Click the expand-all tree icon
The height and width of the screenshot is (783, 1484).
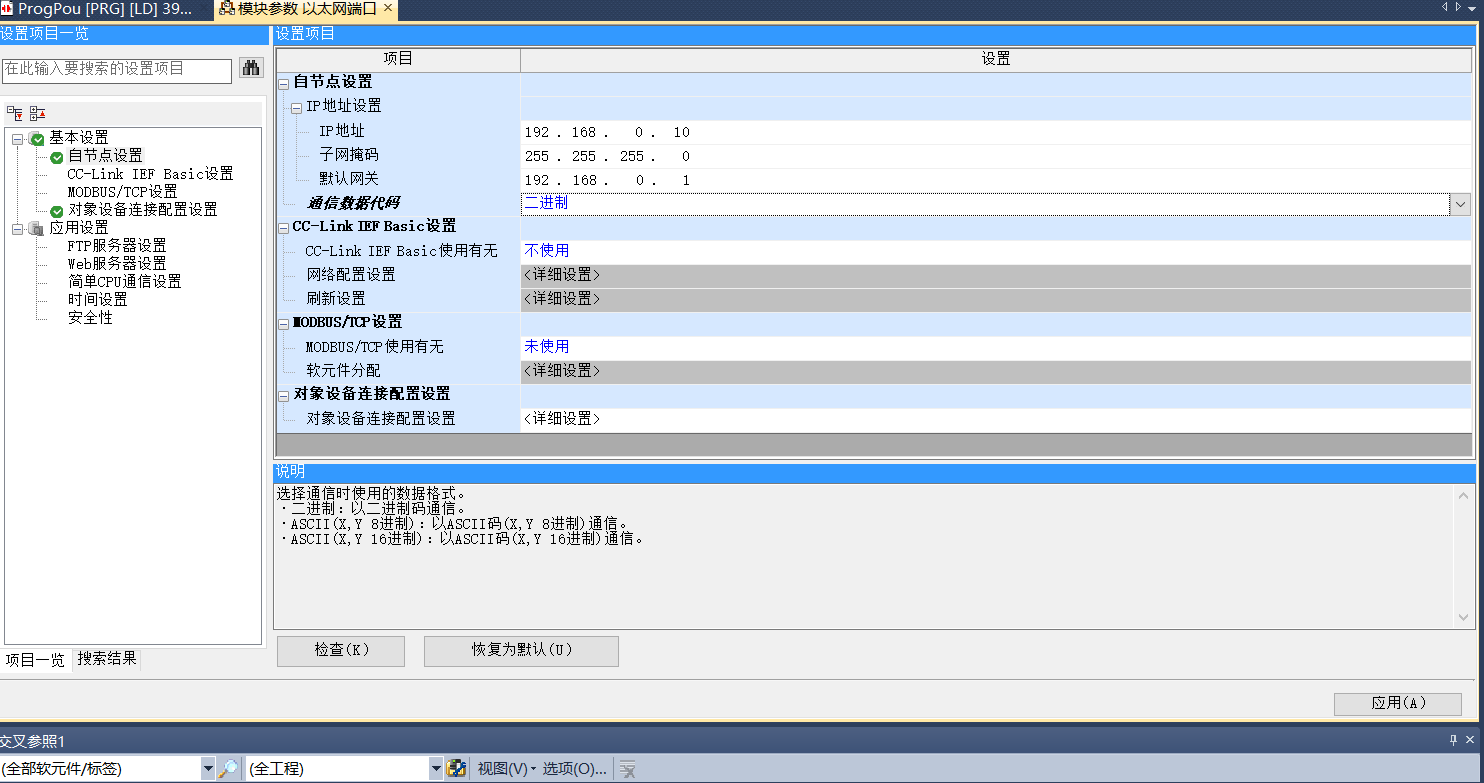point(15,113)
